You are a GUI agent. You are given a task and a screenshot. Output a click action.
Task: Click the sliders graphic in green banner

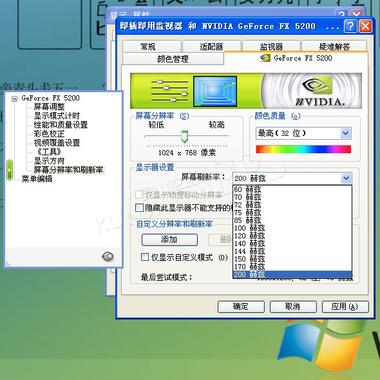click(x=169, y=91)
